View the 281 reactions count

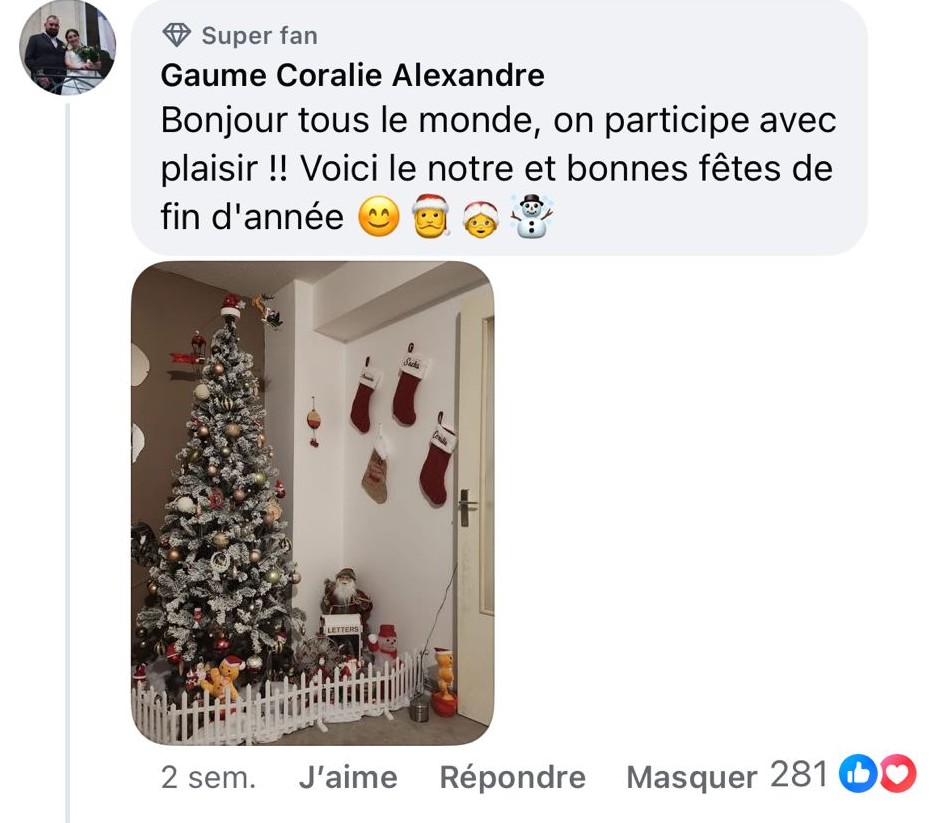[799, 774]
